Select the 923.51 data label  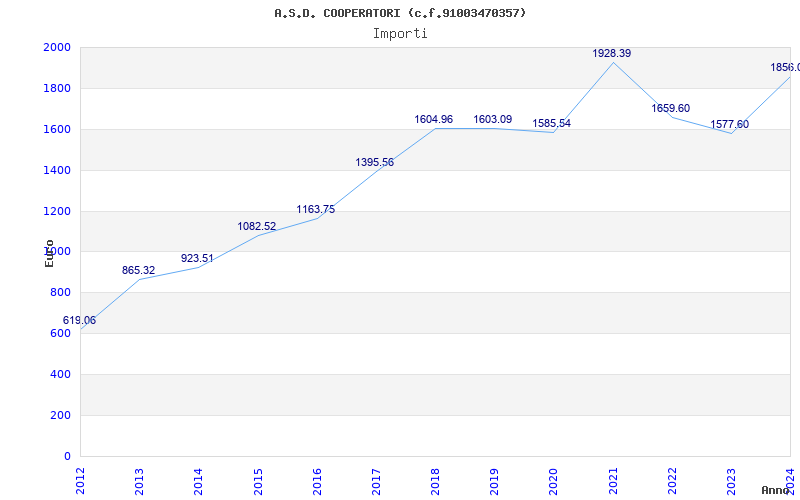click(x=197, y=258)
